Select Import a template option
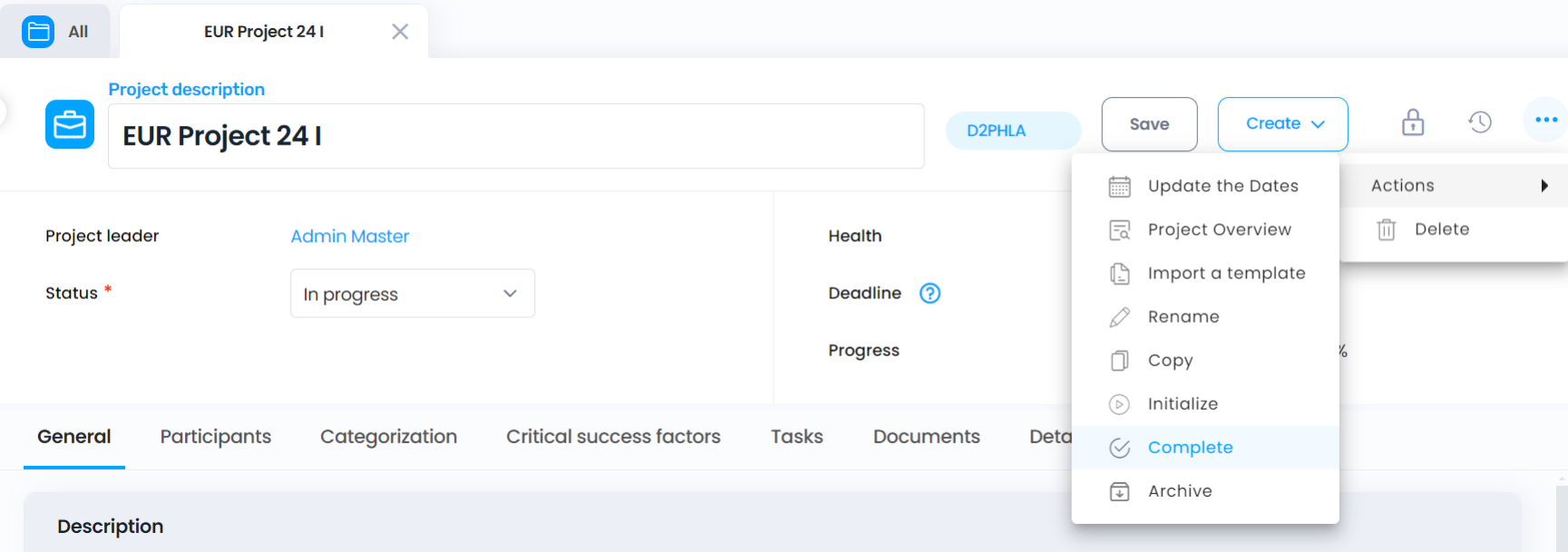 coord(1205,273)
